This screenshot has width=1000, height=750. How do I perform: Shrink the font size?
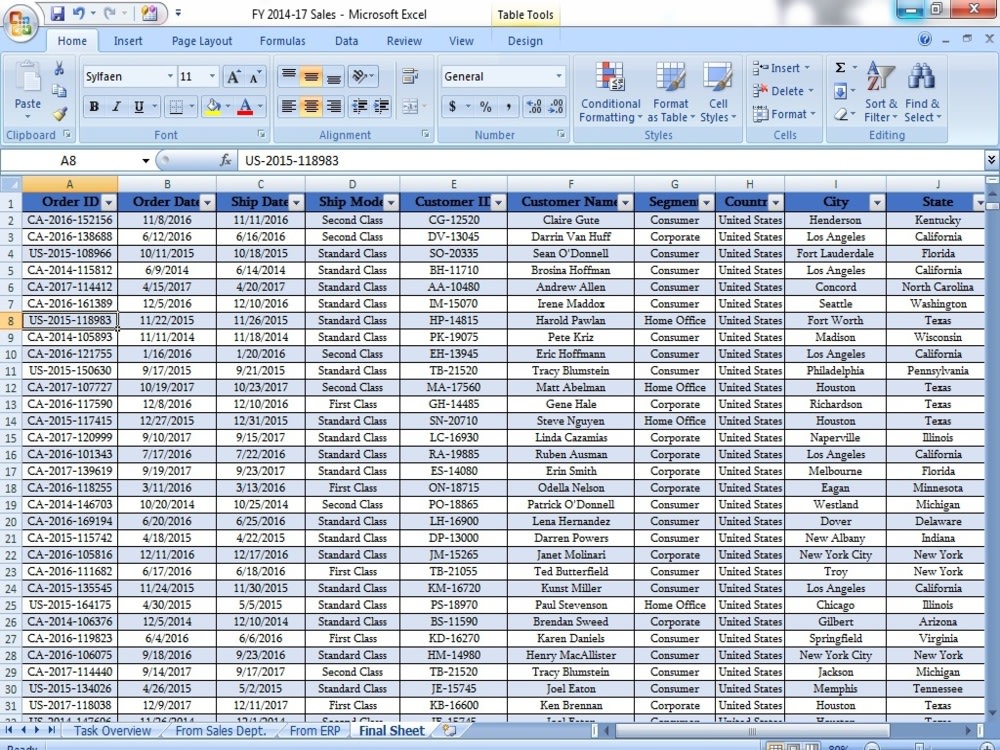pyautogui.click(x=254, y=77)
